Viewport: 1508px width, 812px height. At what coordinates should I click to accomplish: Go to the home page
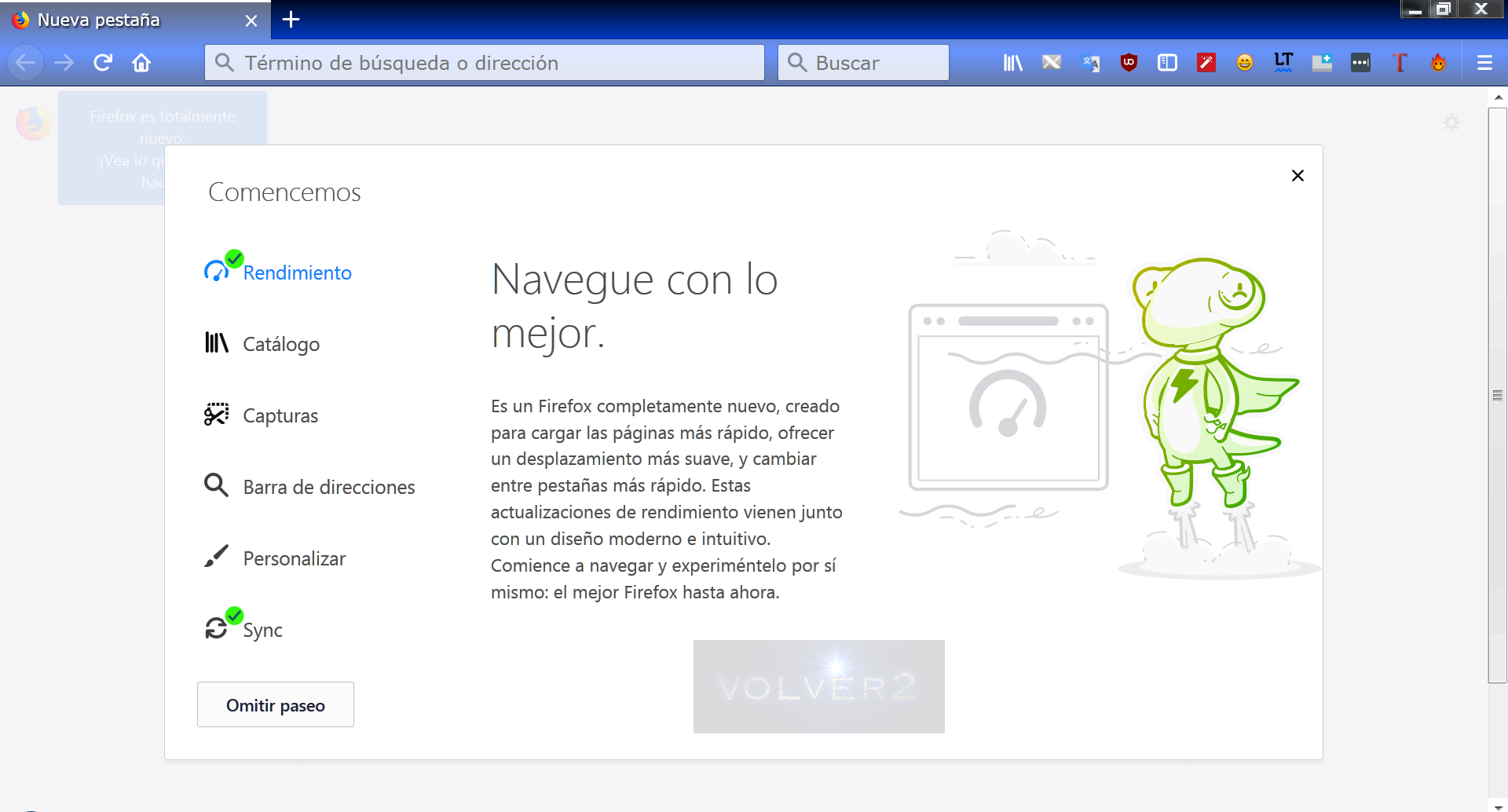(x=141, y=63)
